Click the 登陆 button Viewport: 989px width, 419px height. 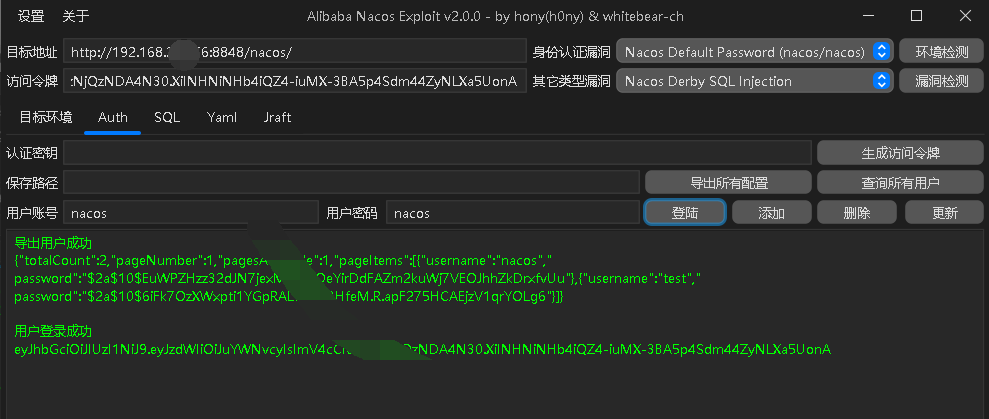[x=685, y=213]
